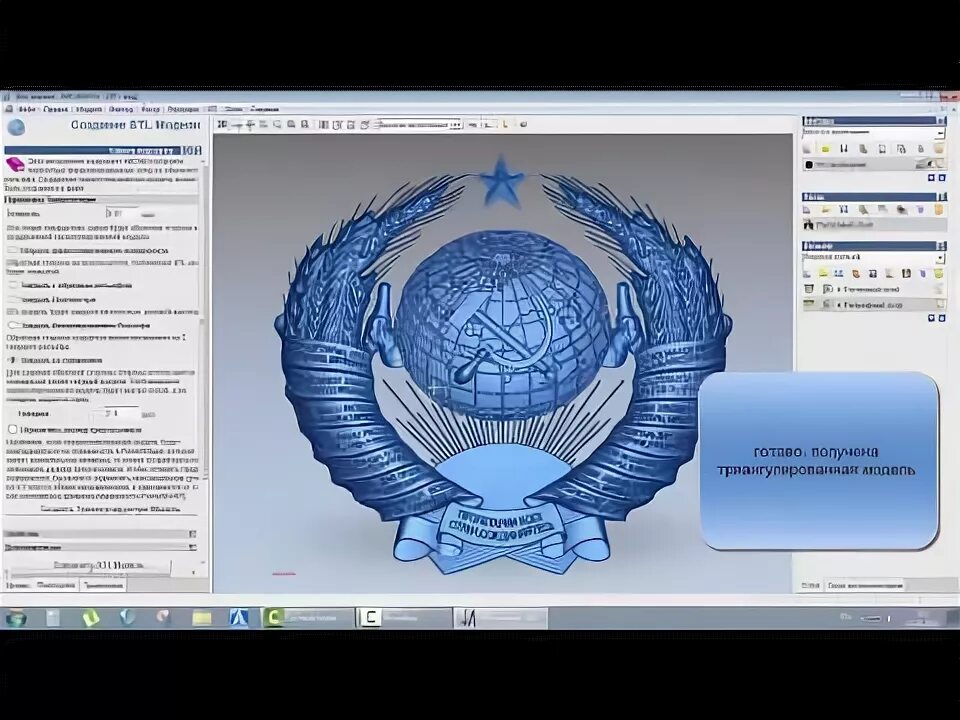Select the highlighted lower relief layer row
The height and width of the screenshot is (720, 960).
pyautogui.click(x=874, y=304)
